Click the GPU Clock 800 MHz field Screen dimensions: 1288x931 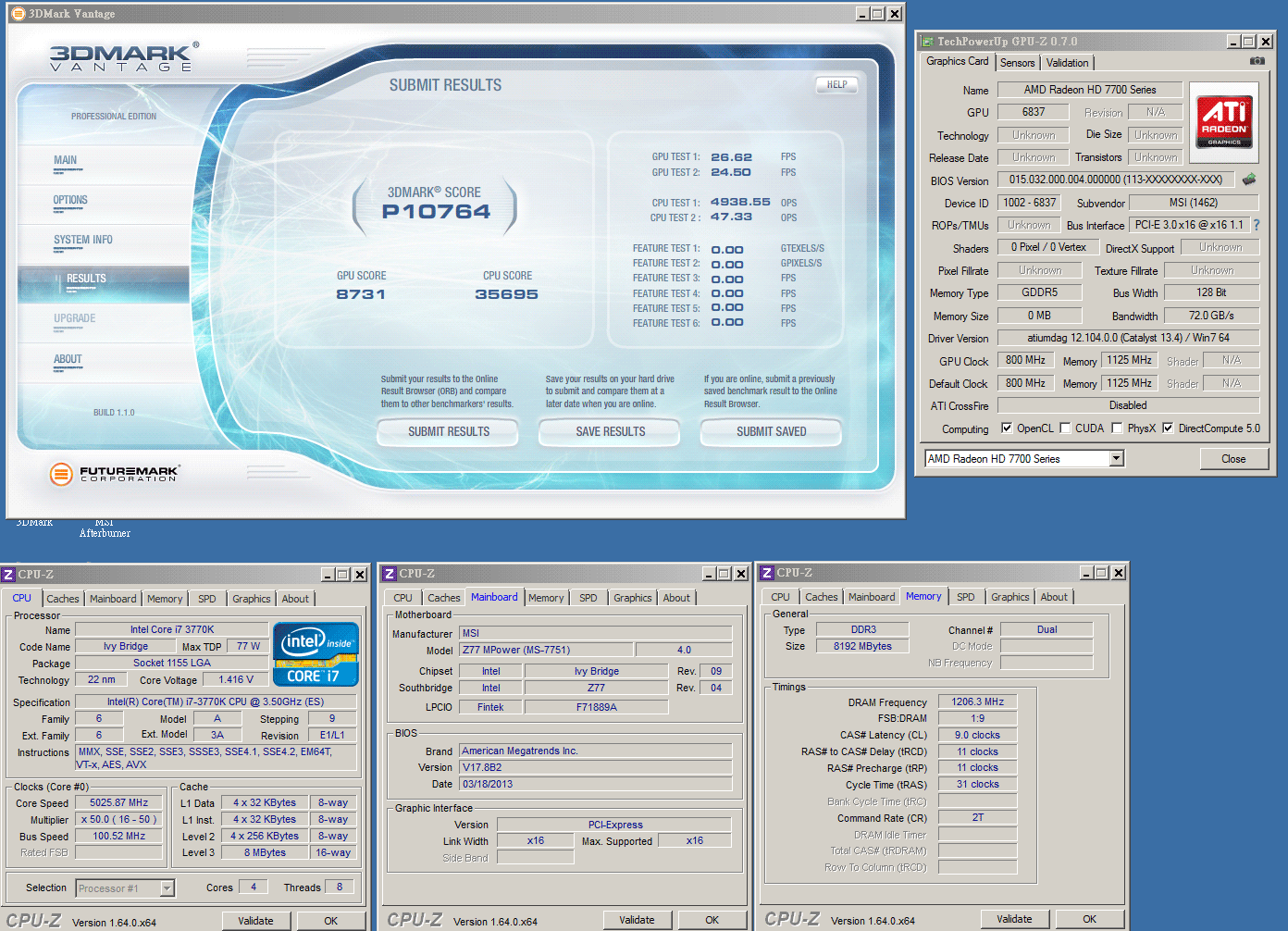[1025, 361]
